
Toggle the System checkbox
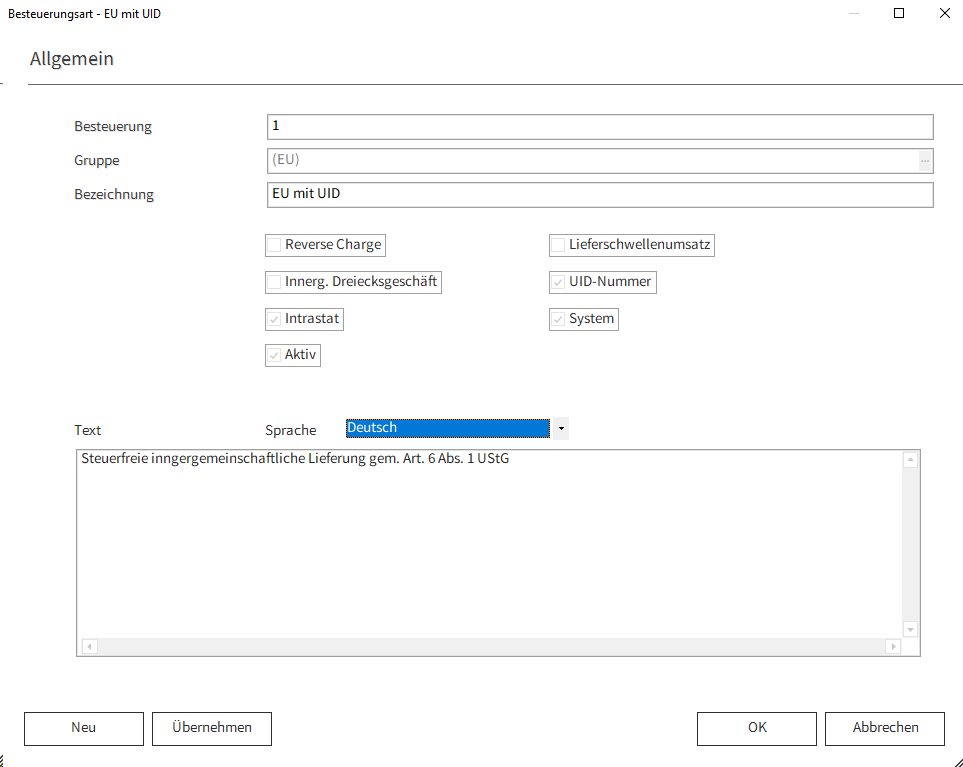558,320
